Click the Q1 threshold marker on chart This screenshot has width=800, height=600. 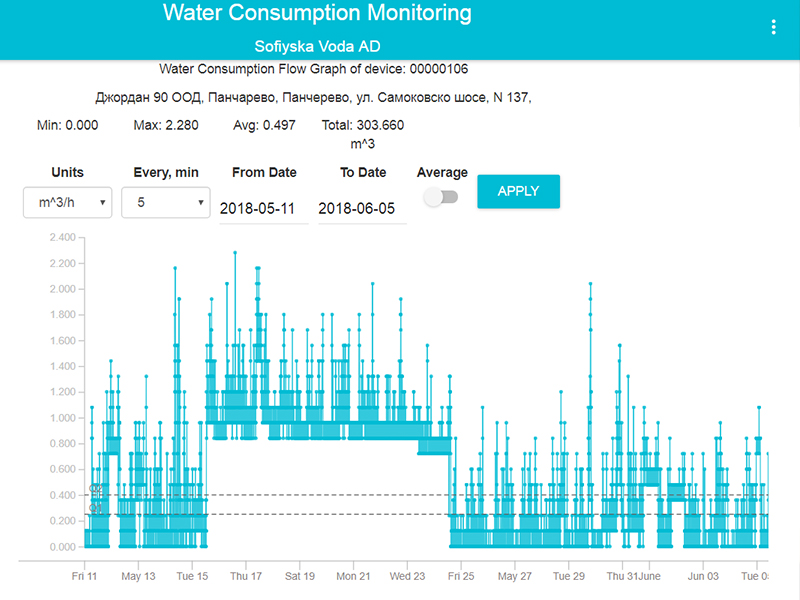click(x=95, y=507)
